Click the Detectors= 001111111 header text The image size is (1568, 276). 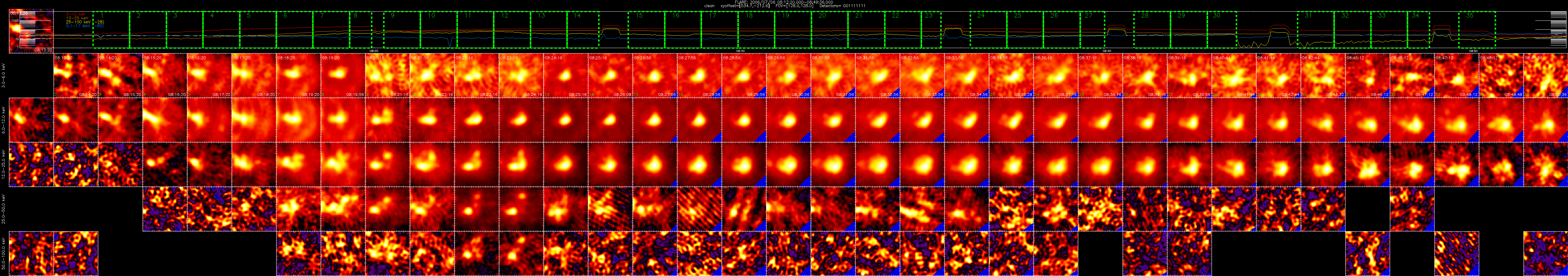click(843, 5)
